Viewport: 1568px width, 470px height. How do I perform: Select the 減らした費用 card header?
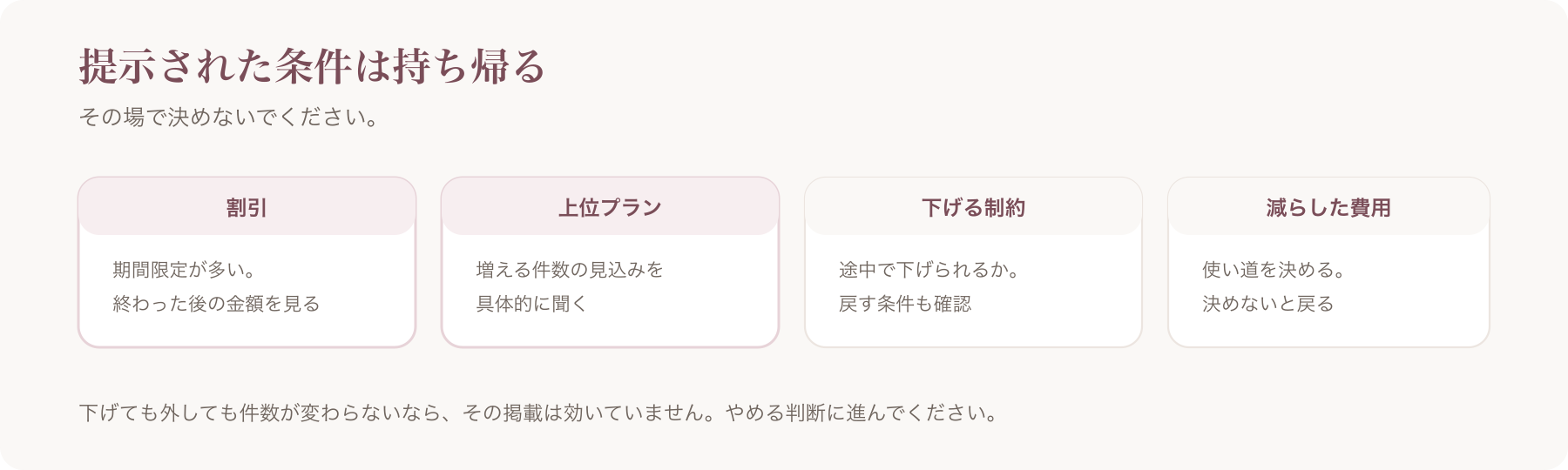[1328, 207]
